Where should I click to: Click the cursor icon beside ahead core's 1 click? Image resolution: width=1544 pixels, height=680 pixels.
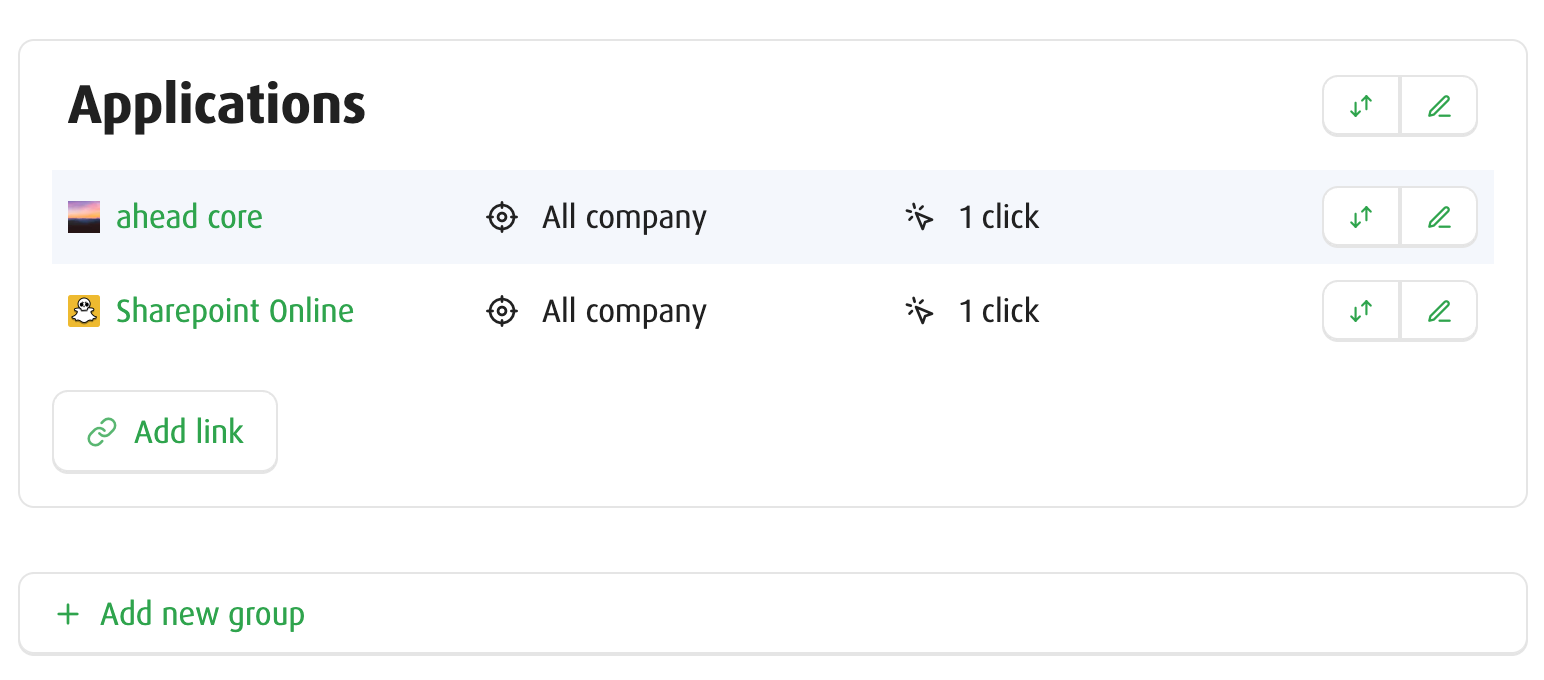(x=919, y=216)
